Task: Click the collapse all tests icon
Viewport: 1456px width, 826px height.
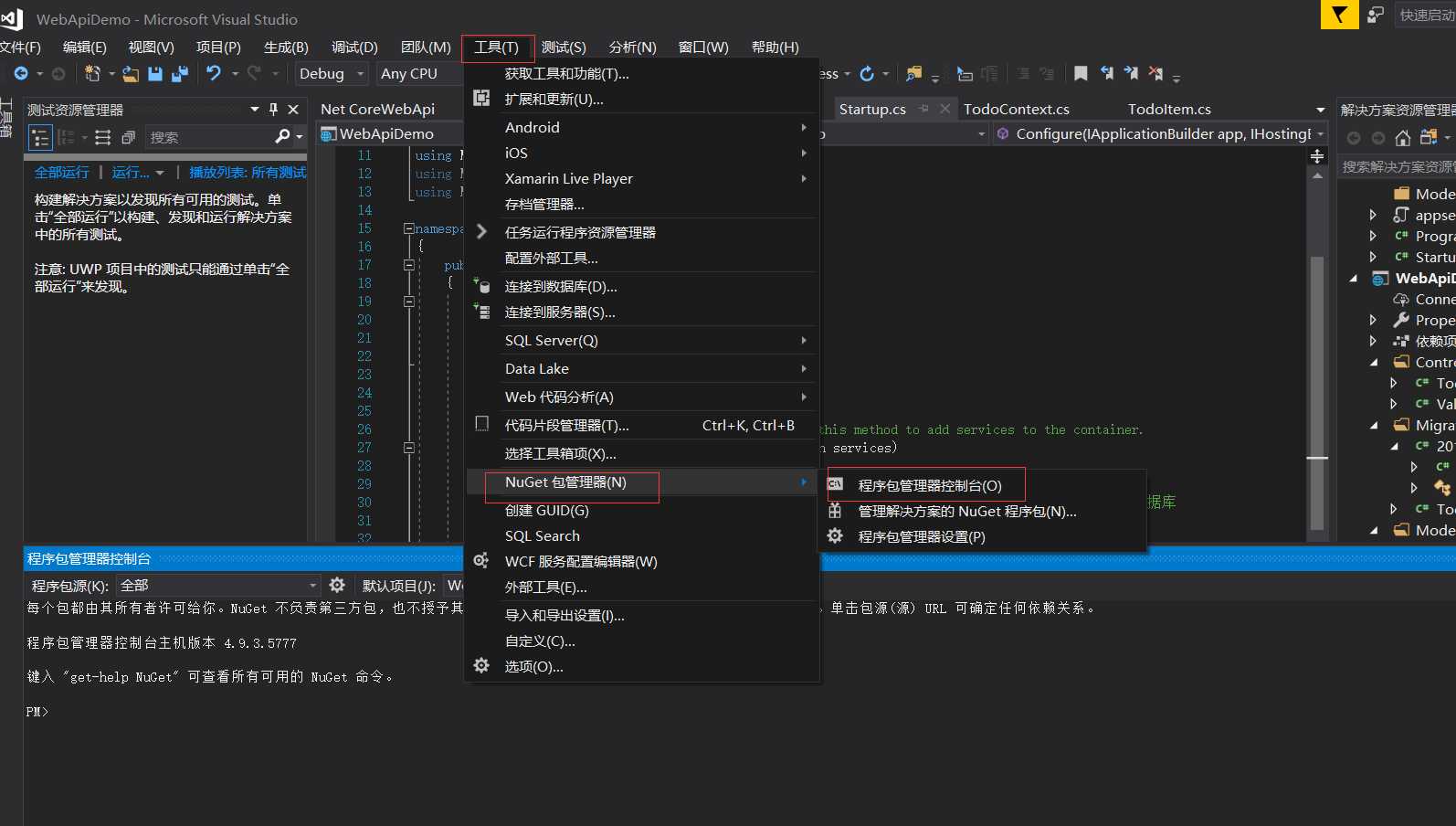Action: click(128, 137)
